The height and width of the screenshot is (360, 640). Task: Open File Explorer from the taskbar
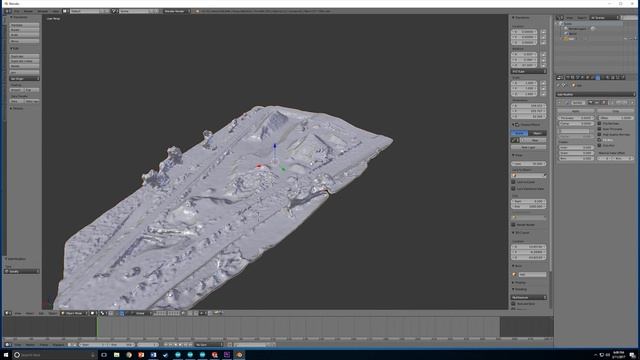pyautogui.click(x=116, y=355)
